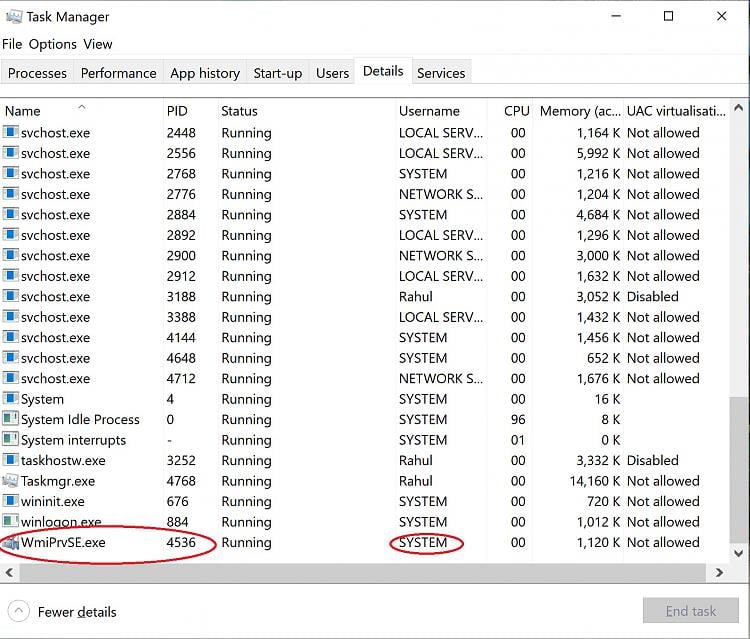Collapse view with Fewer details chevron
This screenshot has width=750, height=639.
[x=19, y=611]
